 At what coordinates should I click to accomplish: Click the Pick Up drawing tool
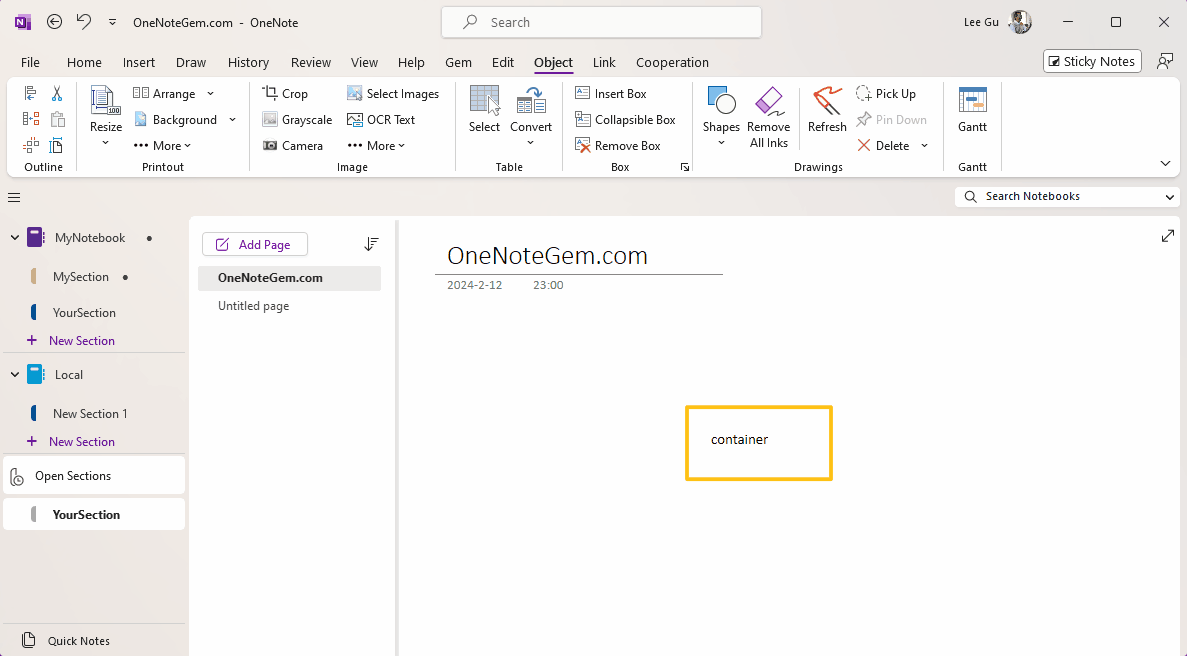pos(886,94)
